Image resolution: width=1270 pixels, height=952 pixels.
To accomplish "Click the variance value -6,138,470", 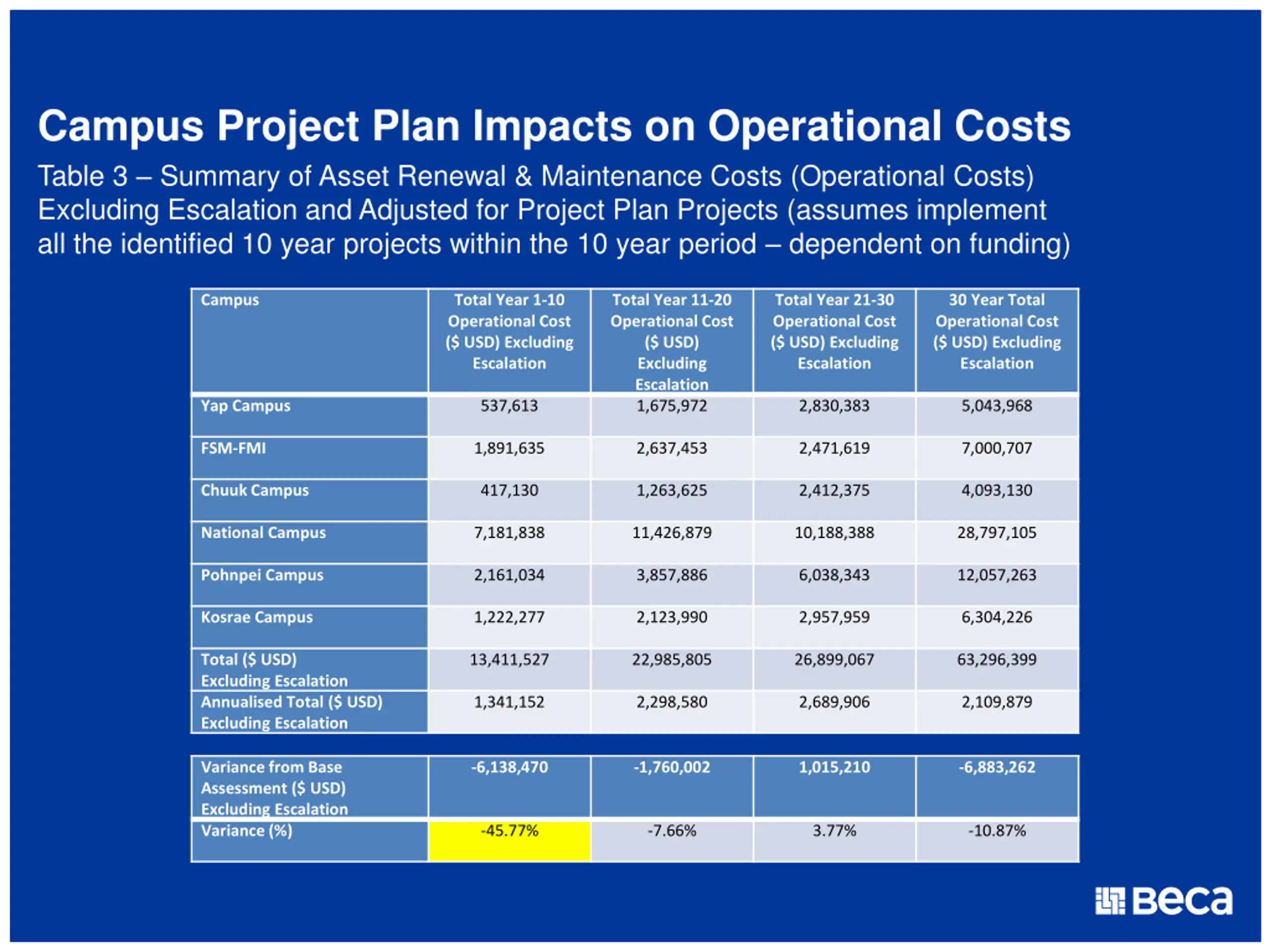I will (x=509, y=767).
